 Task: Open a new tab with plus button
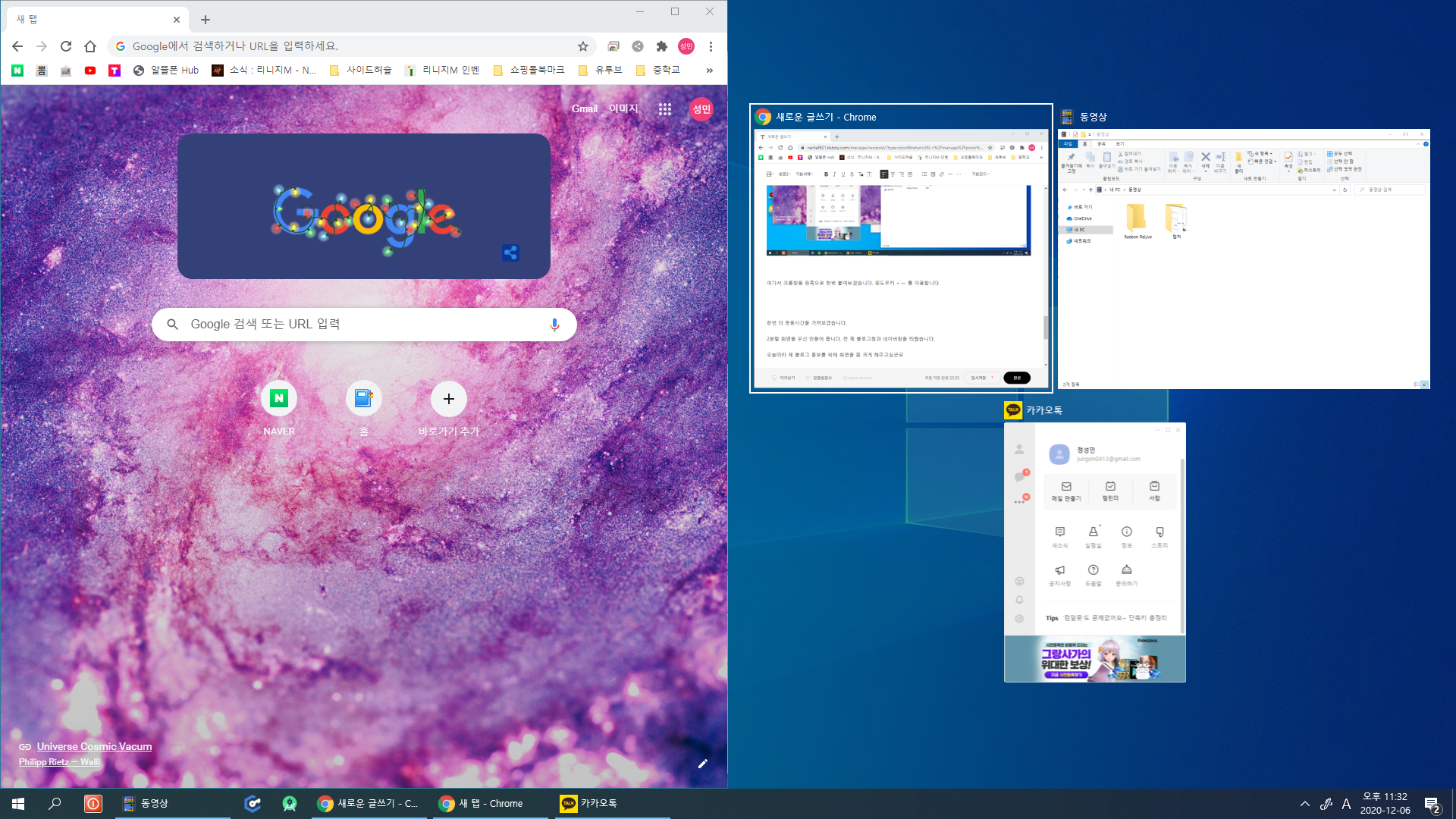click(x=206, y=20)
